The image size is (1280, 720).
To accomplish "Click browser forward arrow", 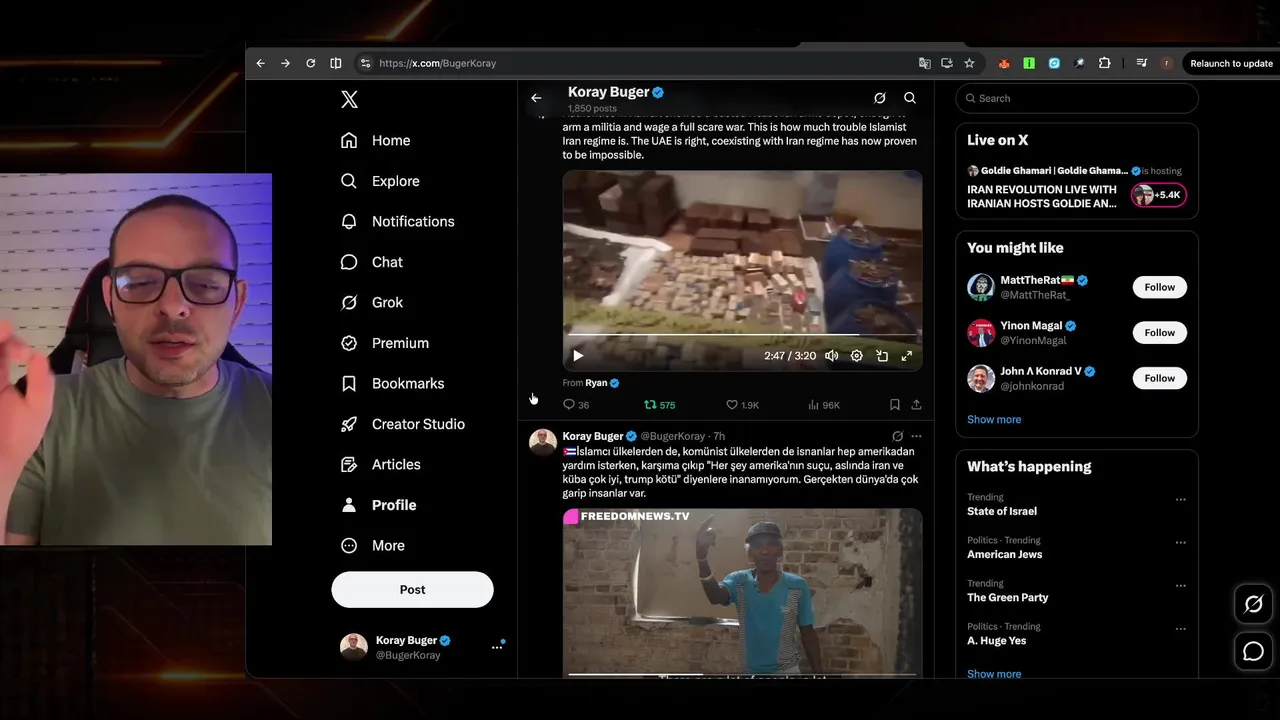I will (x=285, y=63).
